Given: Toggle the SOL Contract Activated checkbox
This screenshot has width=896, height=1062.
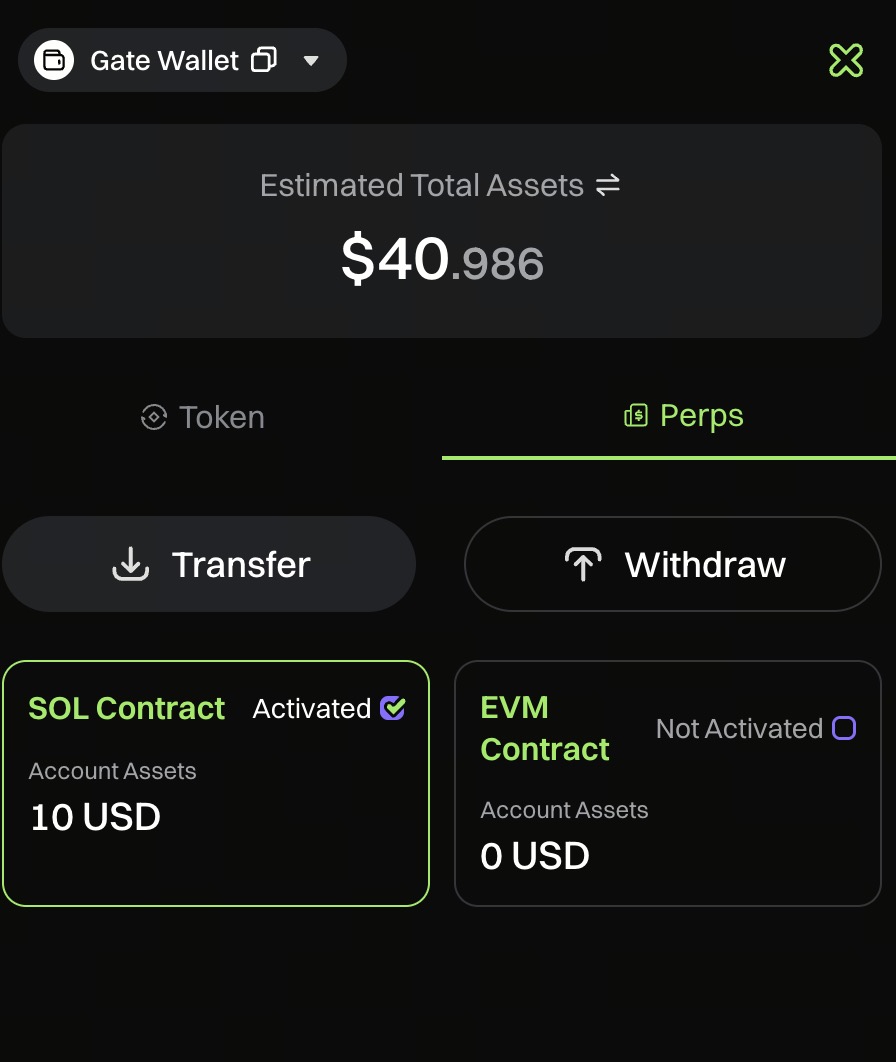Looking at the screenshot, I should pyautogui.click(x=393, y=708).
